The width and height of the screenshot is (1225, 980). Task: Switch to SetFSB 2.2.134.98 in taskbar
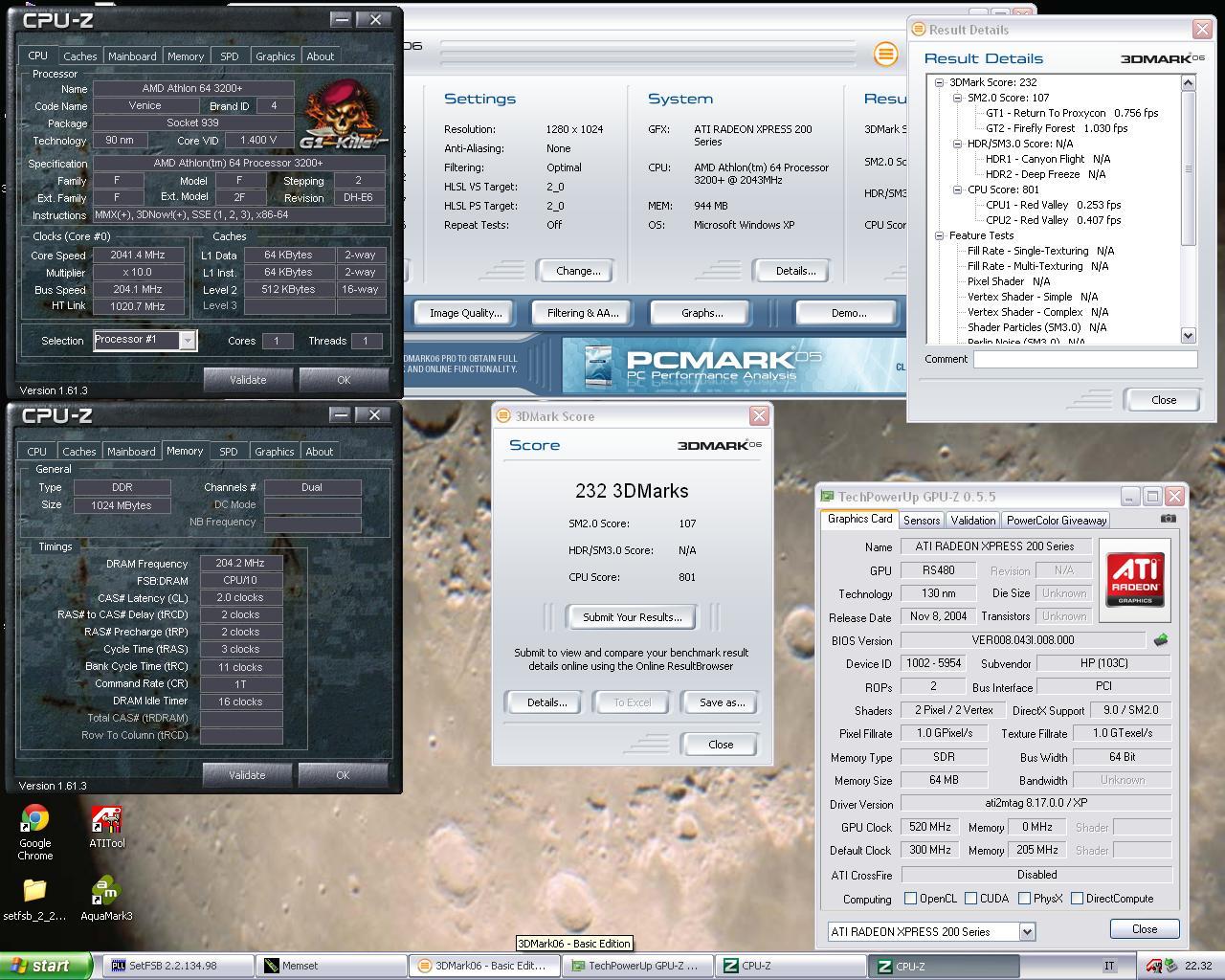click(x=178, y=966)
